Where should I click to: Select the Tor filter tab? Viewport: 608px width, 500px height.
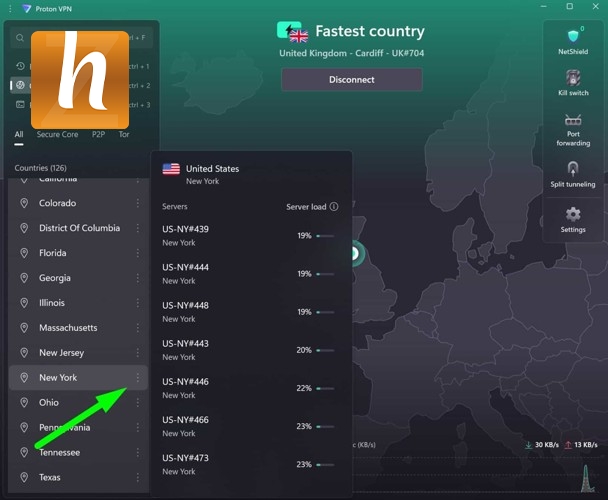(x=124, y=134)
